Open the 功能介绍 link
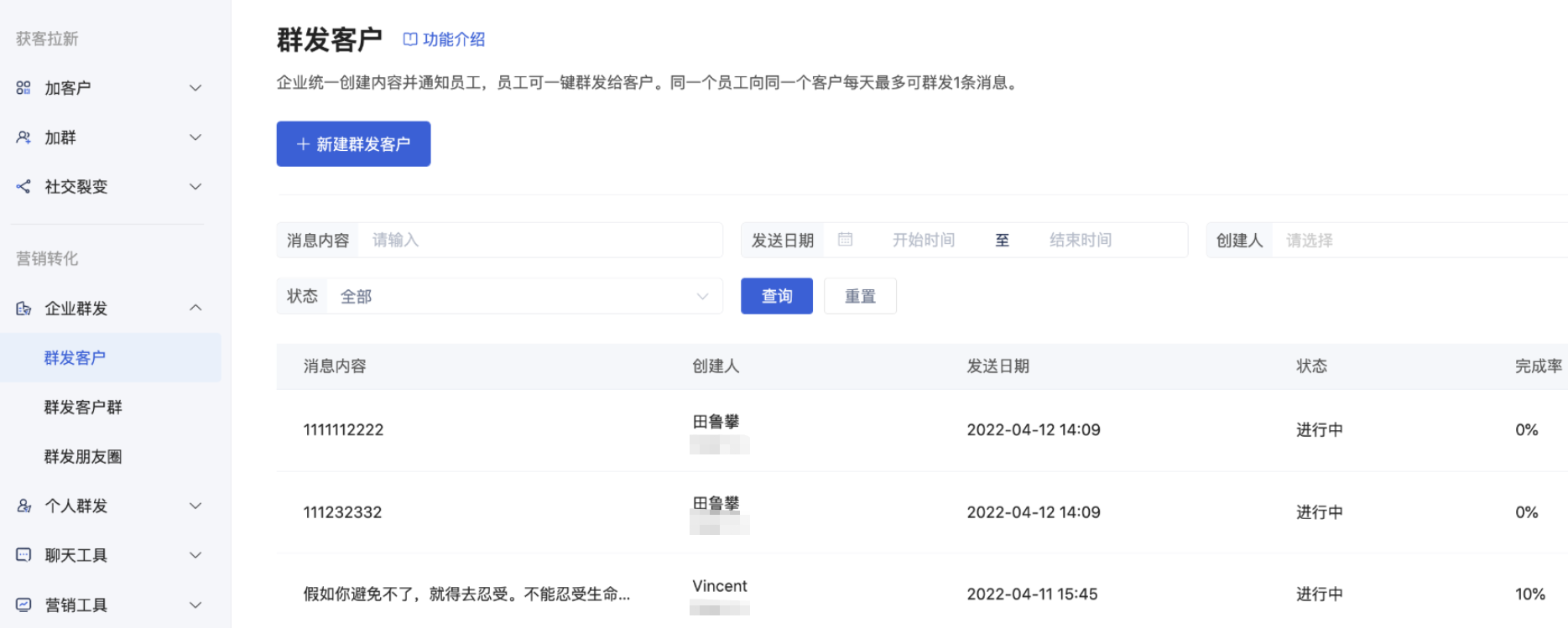The width and height of the screenshot is (1568, 628). coord(454,39)
